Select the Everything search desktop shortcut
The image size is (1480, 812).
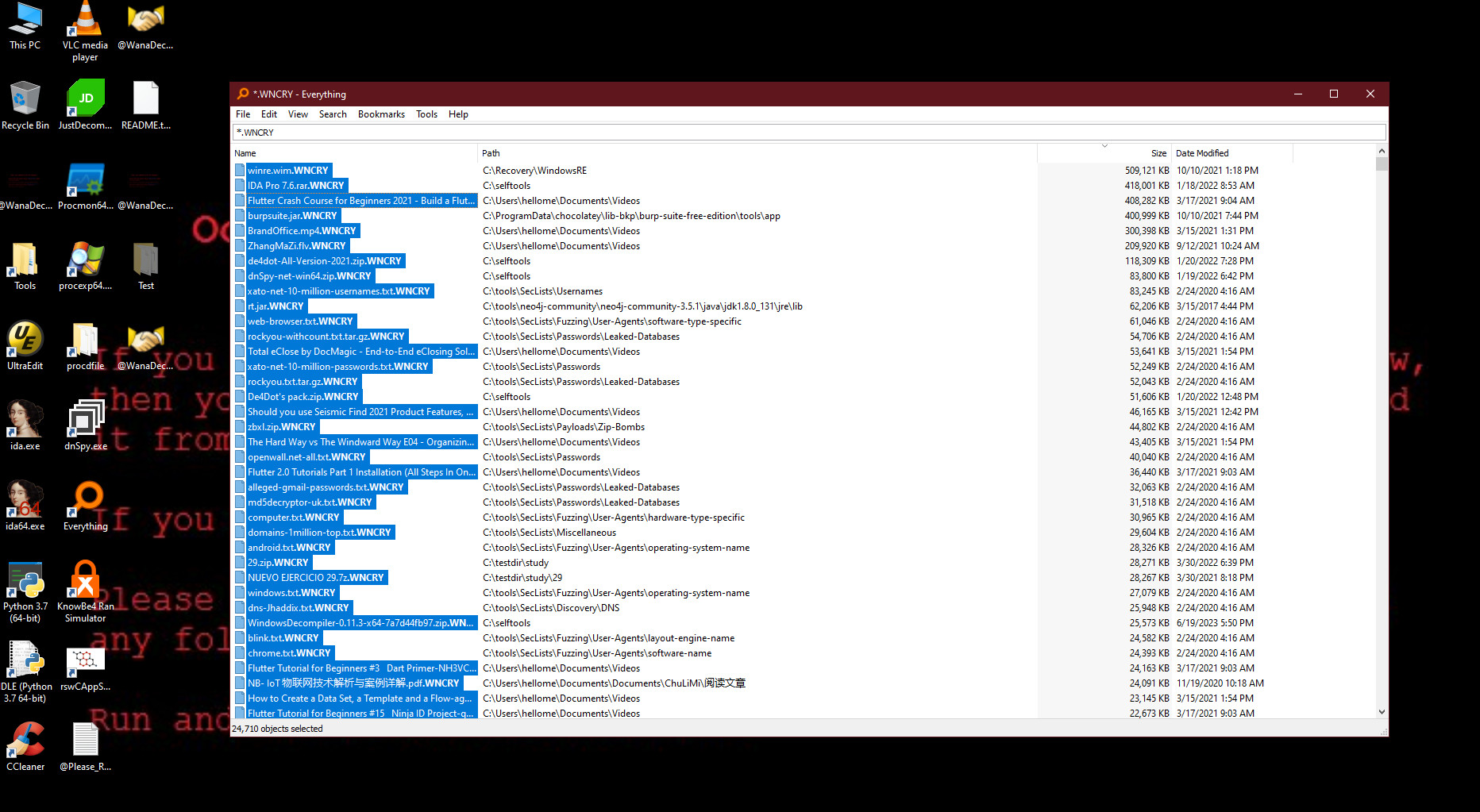tap(85, 502)
